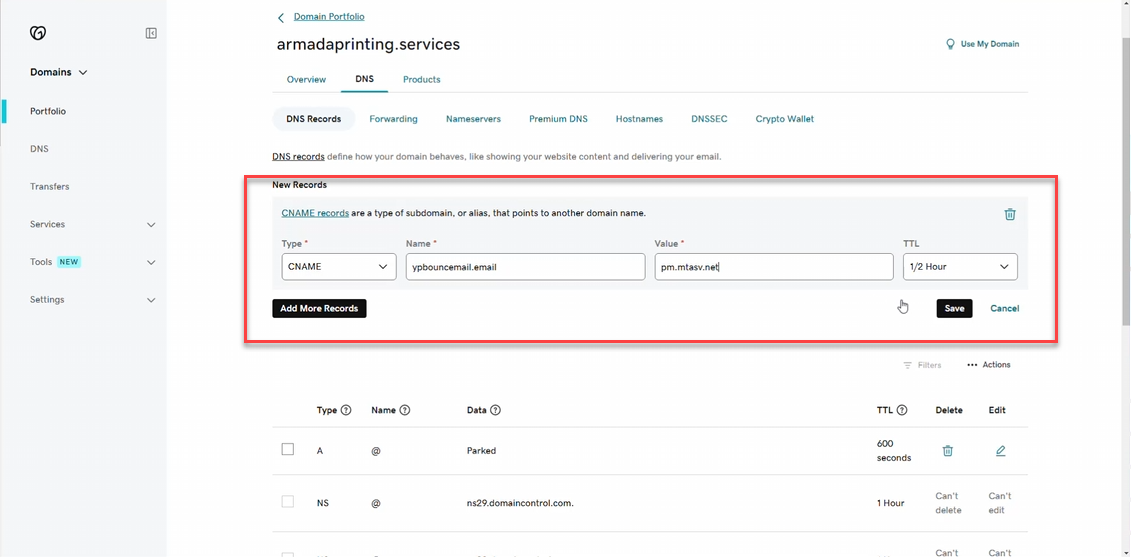
Task: Expand the Domains sidebar menu
Action: 58,72
